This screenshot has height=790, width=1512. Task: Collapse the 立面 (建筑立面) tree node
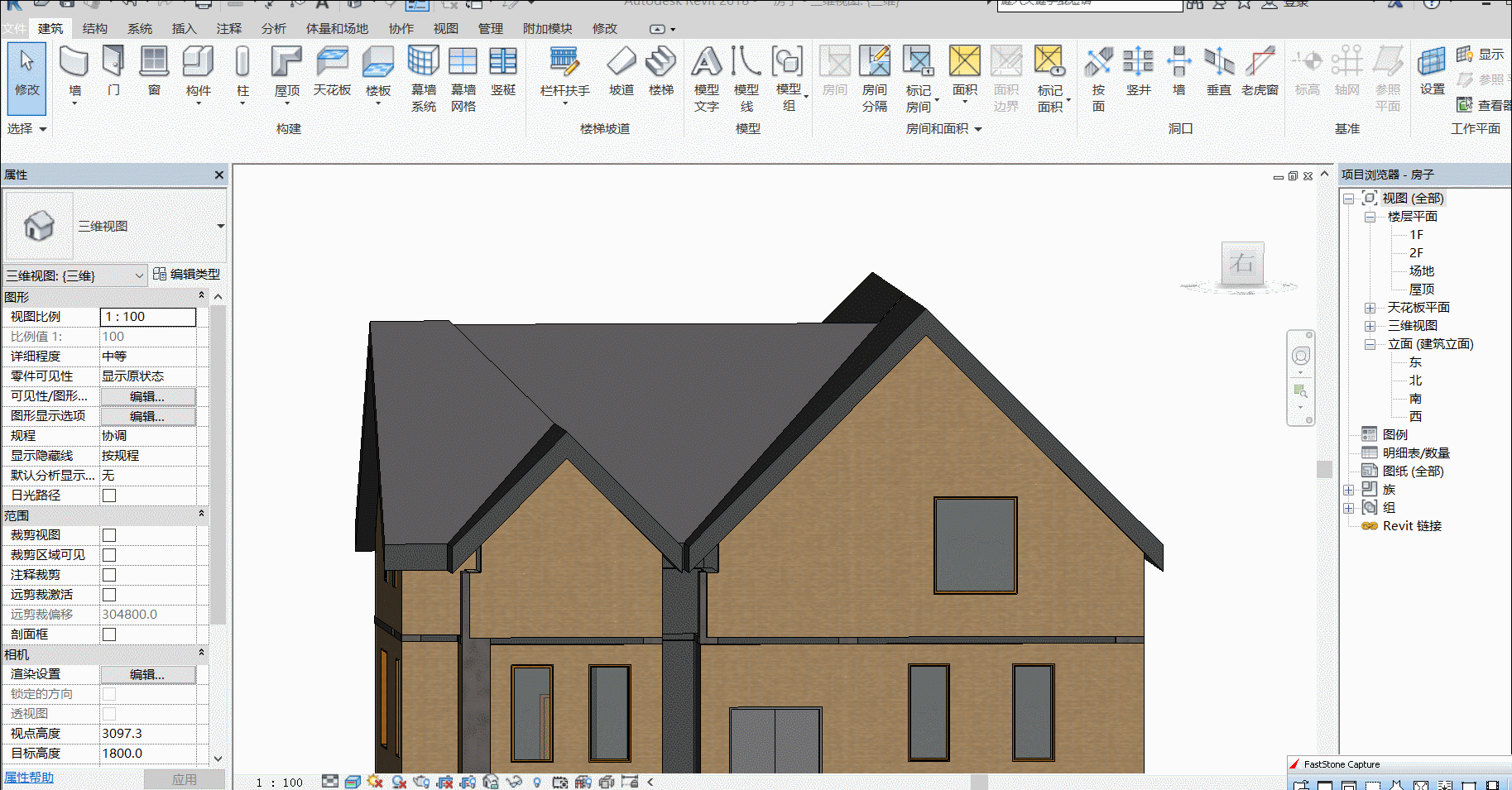click(x=1370, y=344)
